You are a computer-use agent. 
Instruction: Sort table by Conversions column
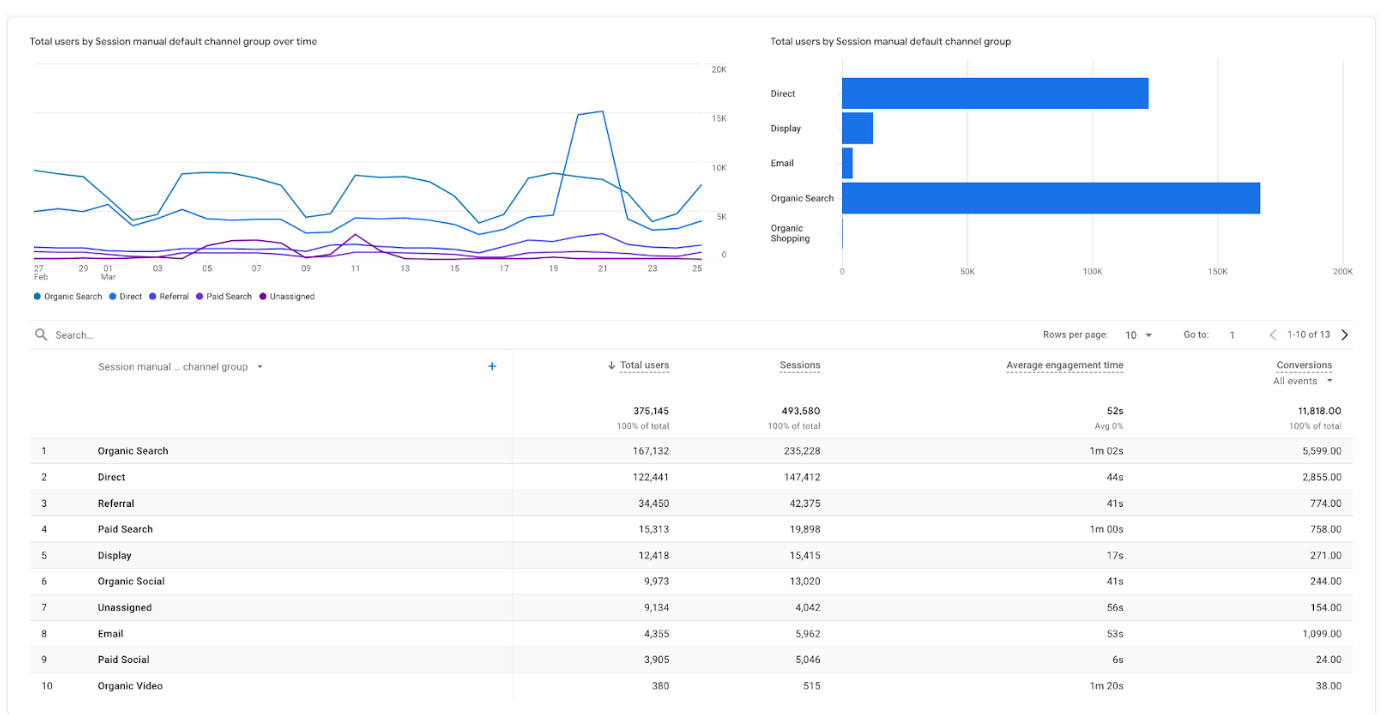pyautogui.click(x=1304, y=366)
